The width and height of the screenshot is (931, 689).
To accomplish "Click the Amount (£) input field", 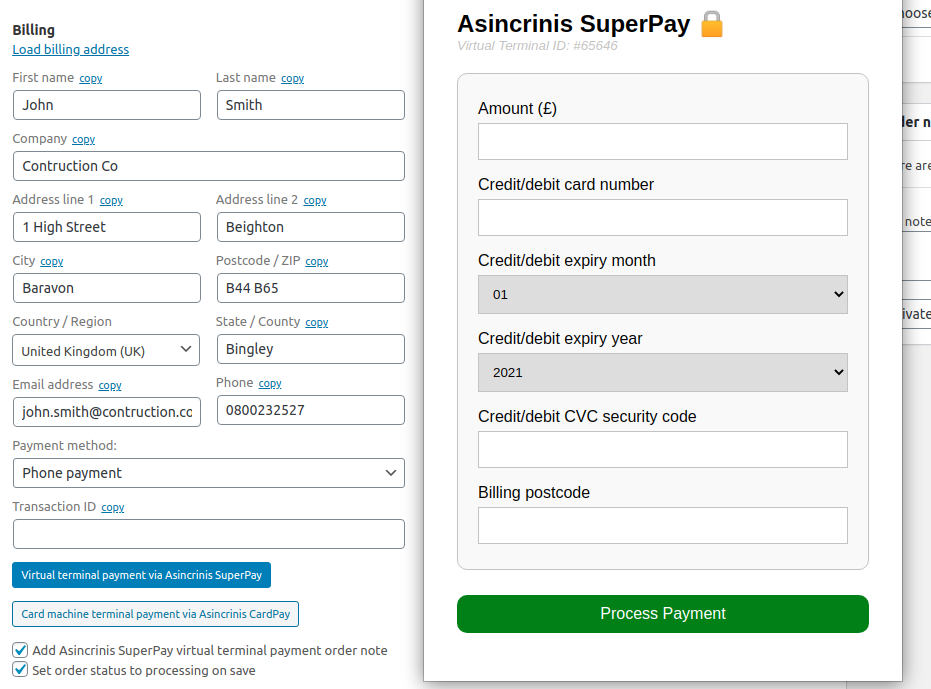I will pos(662,142).
